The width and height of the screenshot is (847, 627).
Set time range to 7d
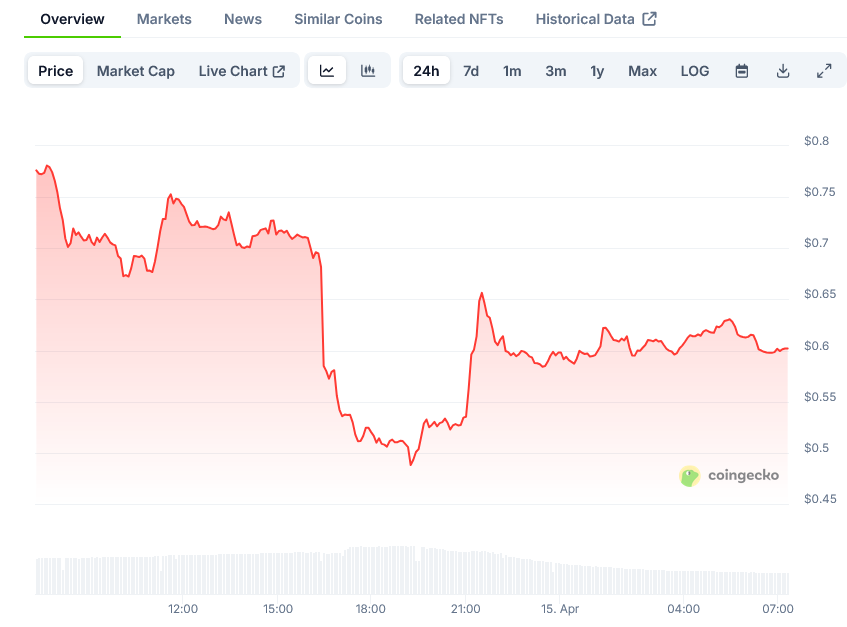(471, 71)
